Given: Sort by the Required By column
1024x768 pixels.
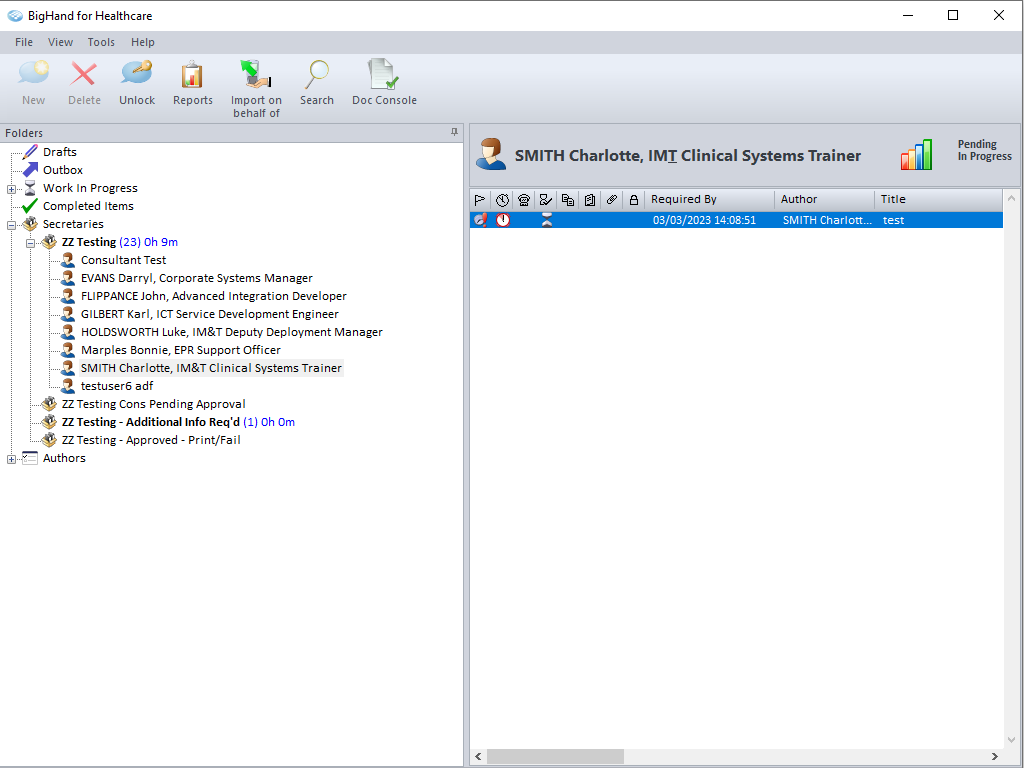Looking at the screenshot, I should pos(709,200).
